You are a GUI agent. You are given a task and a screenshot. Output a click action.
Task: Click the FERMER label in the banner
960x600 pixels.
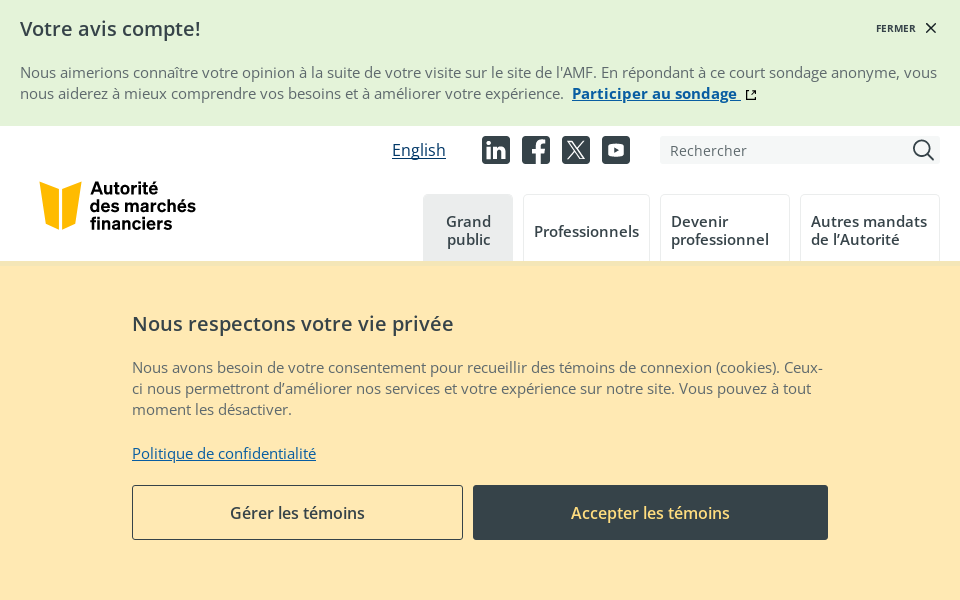895,28
